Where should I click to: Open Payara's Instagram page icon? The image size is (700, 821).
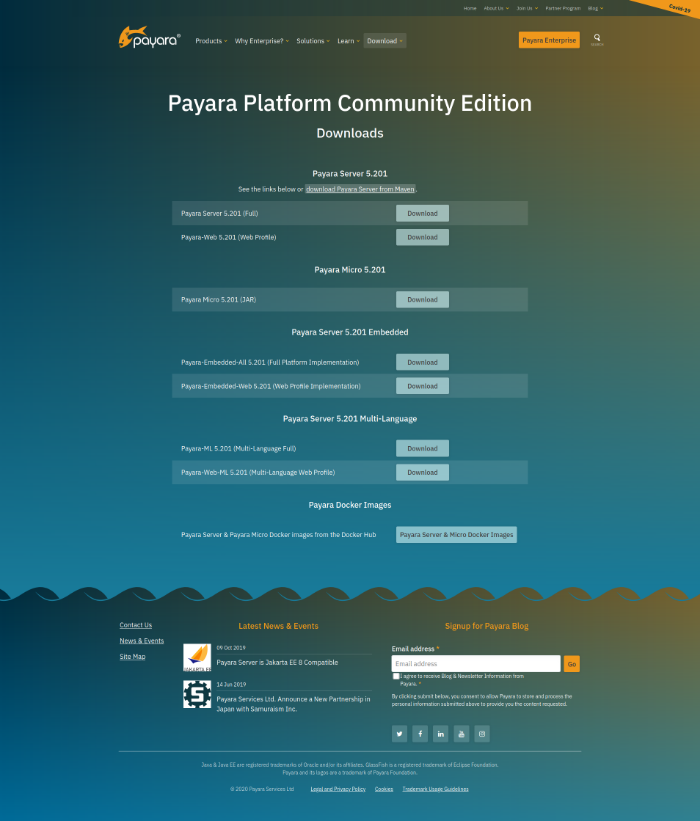point(482,734)
